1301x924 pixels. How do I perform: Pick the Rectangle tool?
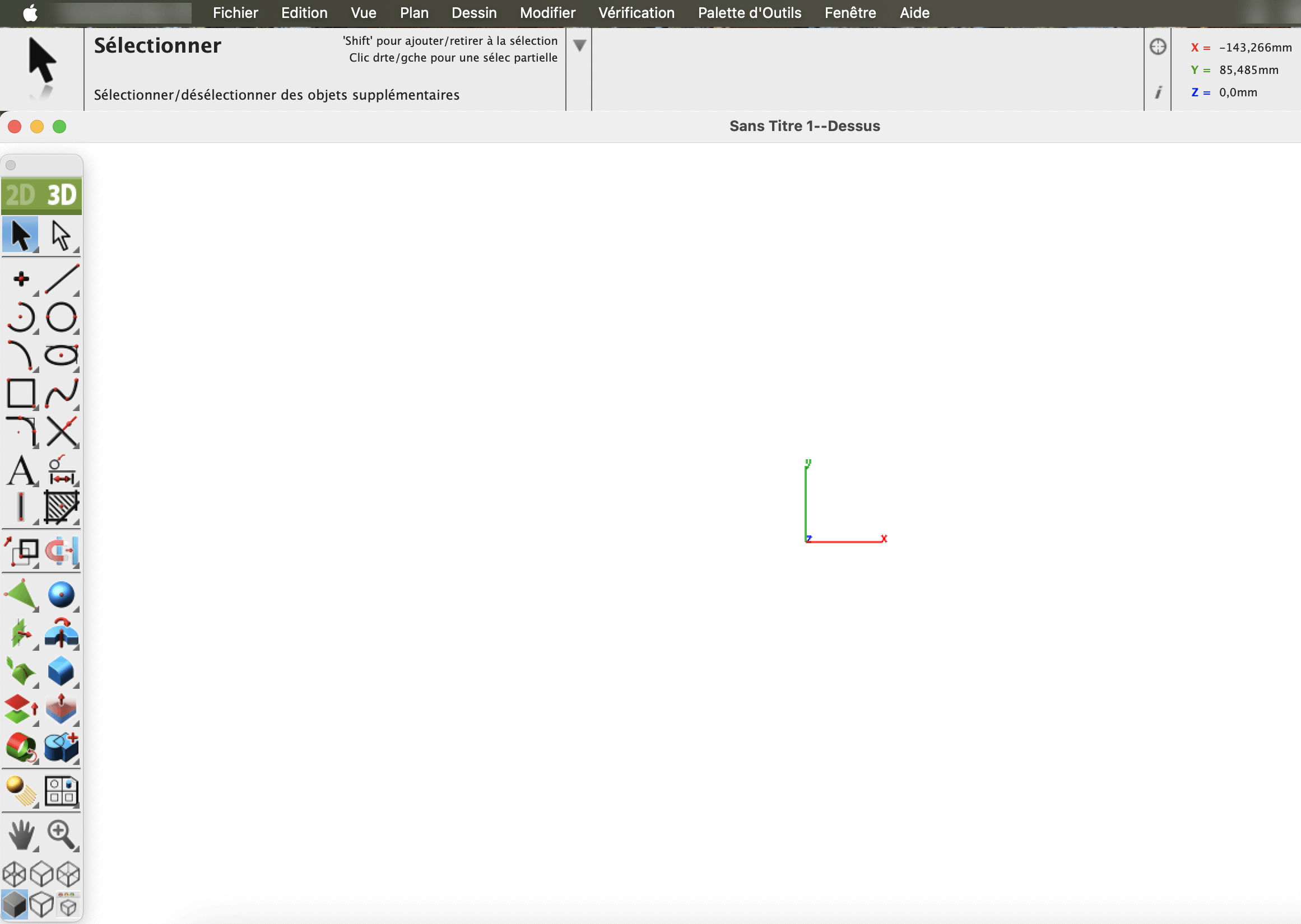pos(21,393)
